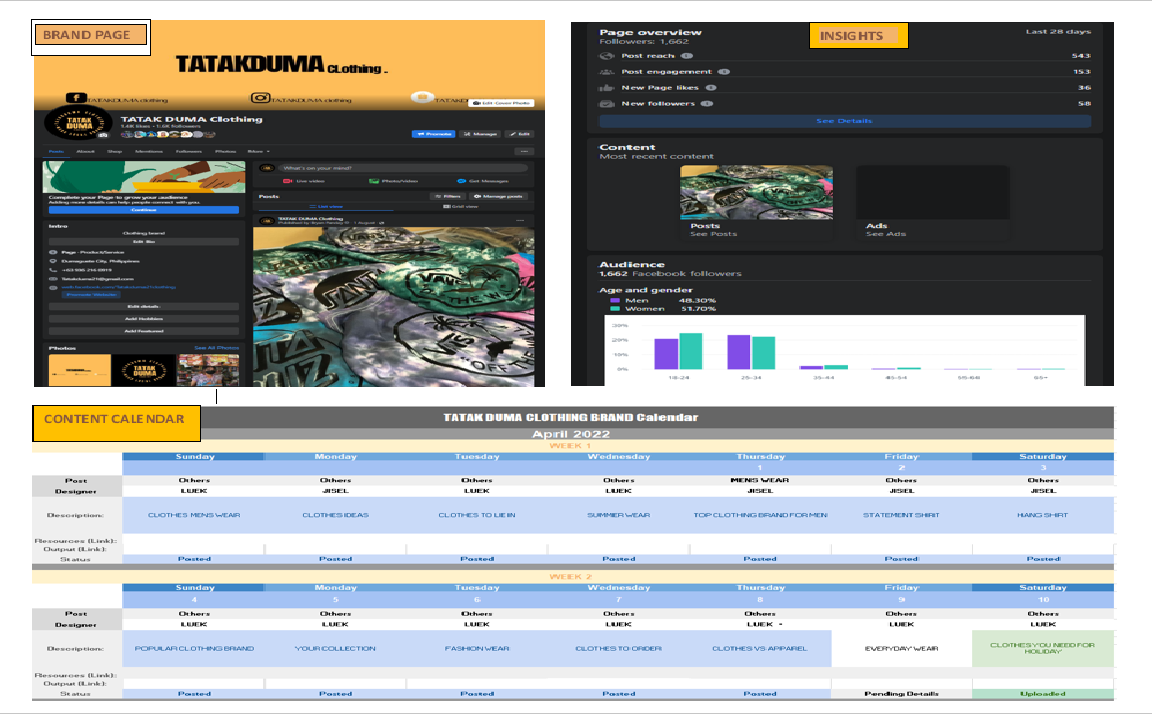1152x714 pixels.
Task: Open the Mentions tab
Action: pos(149,151)
